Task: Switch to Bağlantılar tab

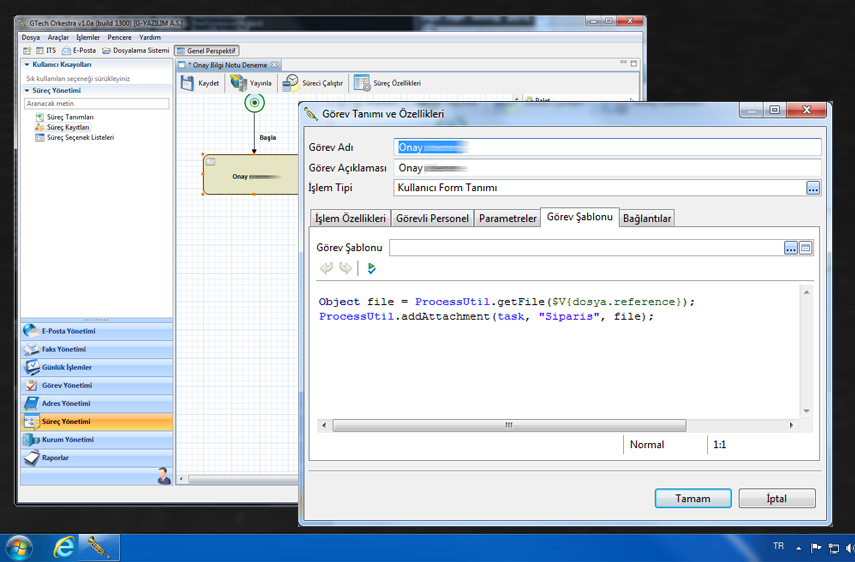Action: pyautogui.click(x=647, y=218)
